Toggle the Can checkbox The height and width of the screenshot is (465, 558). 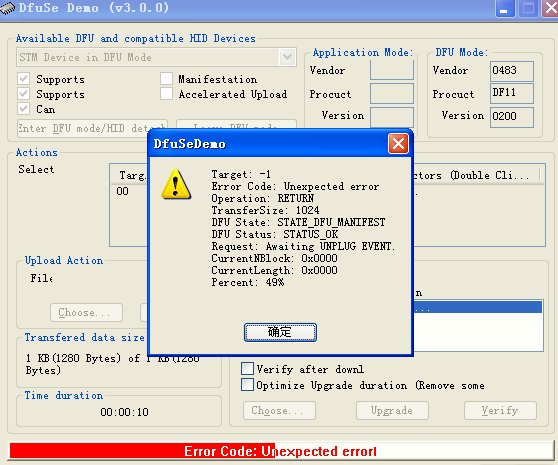tap(23, 109)
